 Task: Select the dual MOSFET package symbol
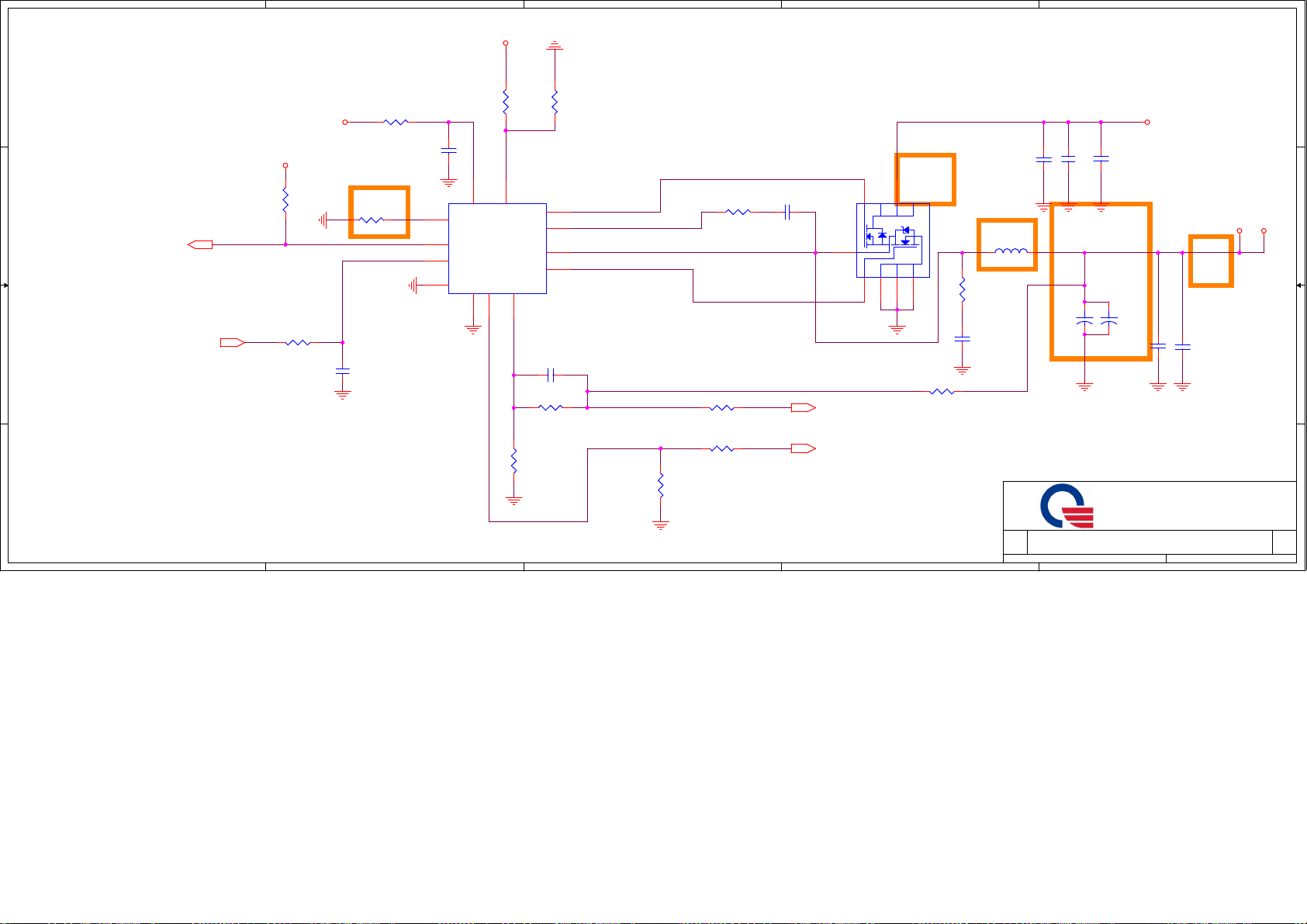coord(893,241)
